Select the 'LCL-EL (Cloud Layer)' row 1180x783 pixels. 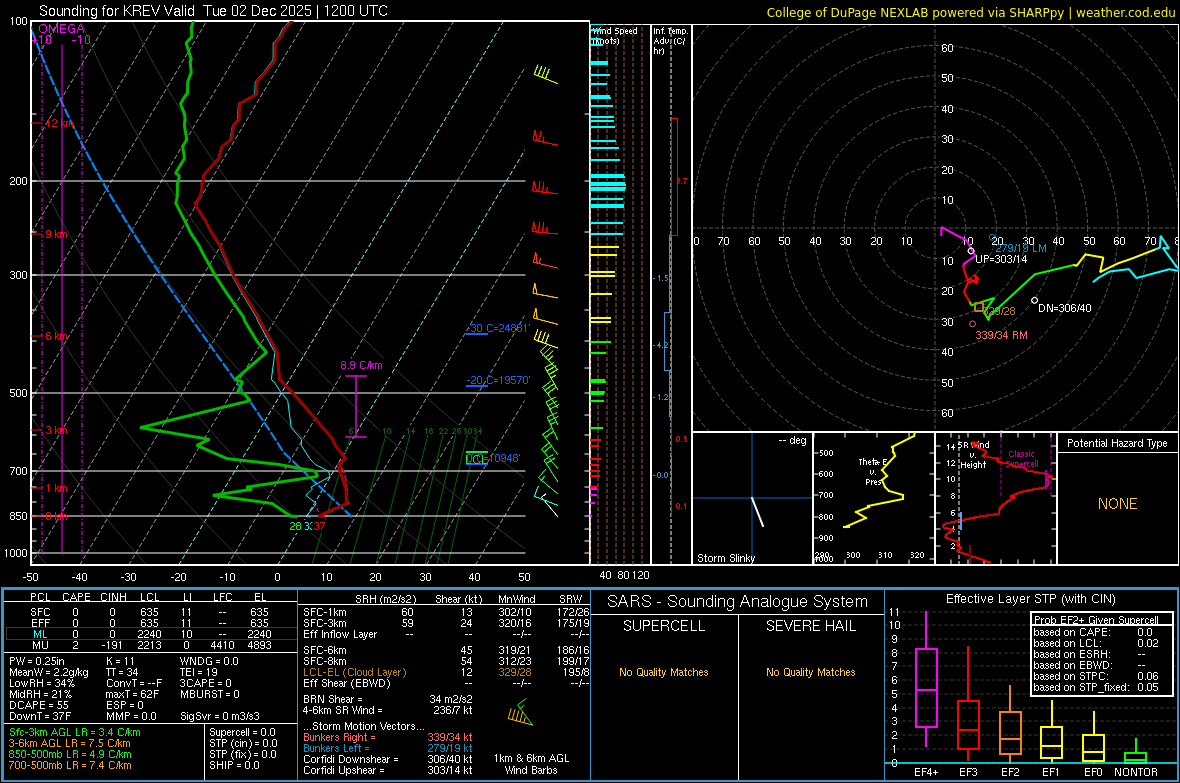point(446,672)
